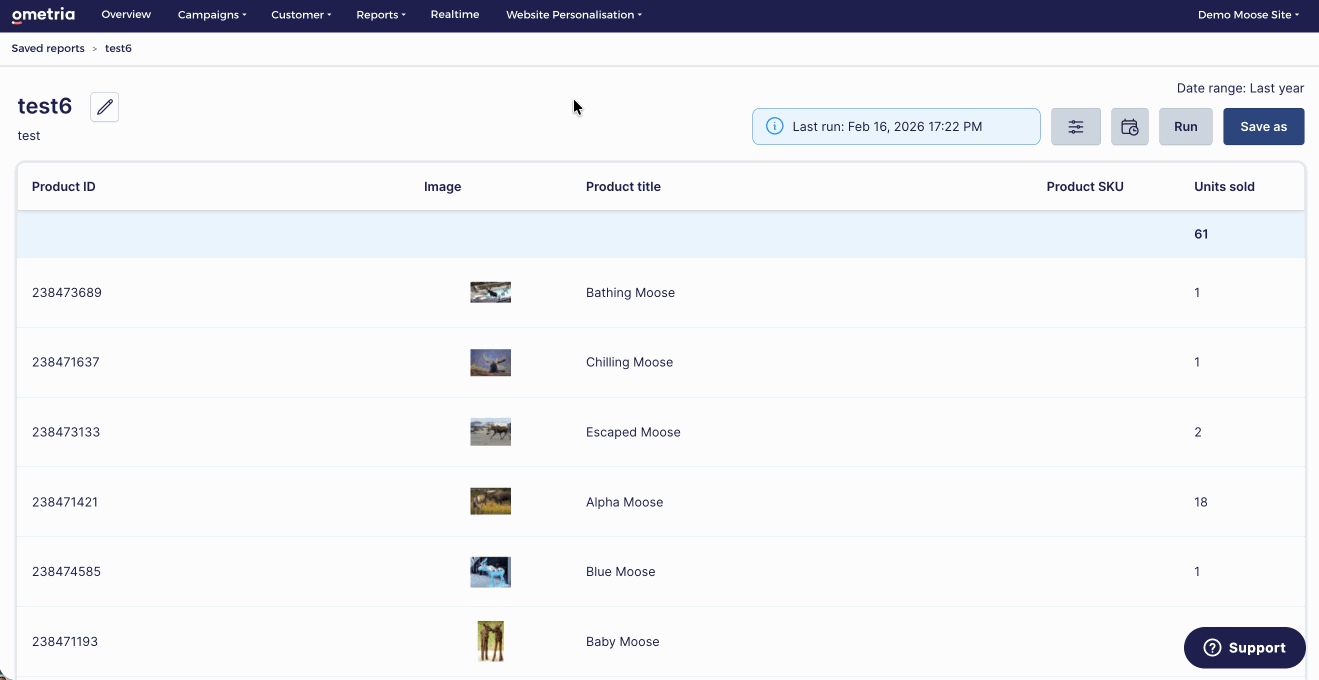Sort by Units sold column

point(1224,187)
